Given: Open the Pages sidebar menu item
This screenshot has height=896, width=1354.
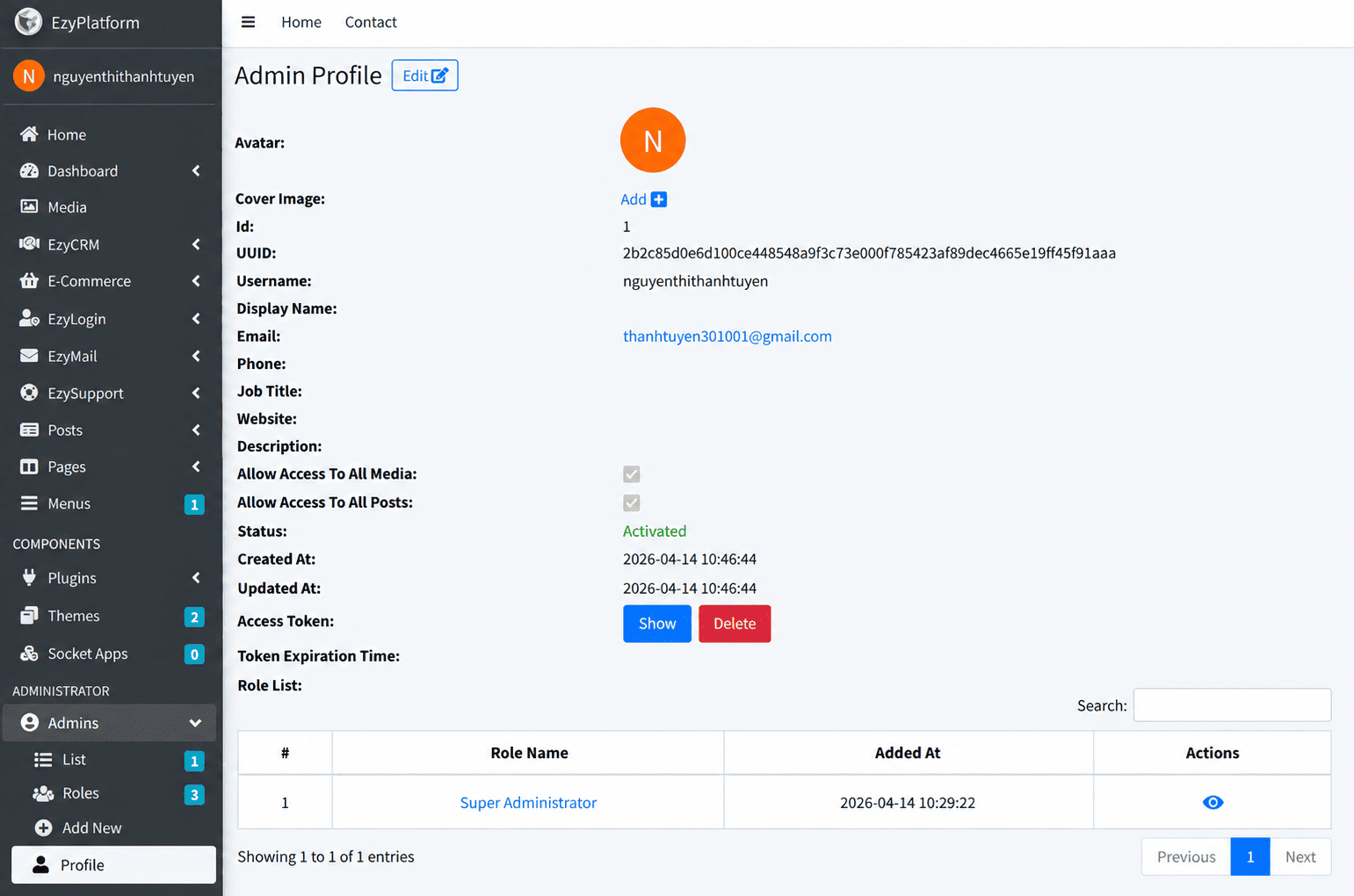Looking at the screenshot, I should tap(111, 466).
